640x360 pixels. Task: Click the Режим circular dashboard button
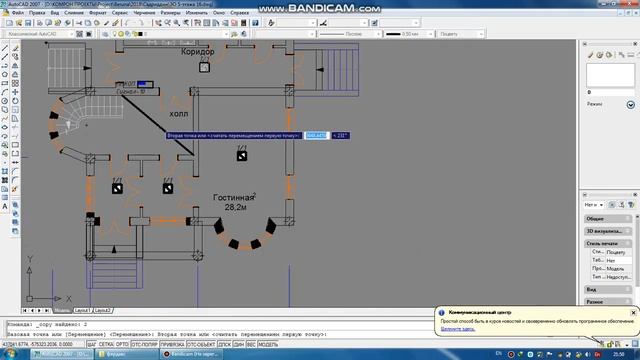point(631,105)
